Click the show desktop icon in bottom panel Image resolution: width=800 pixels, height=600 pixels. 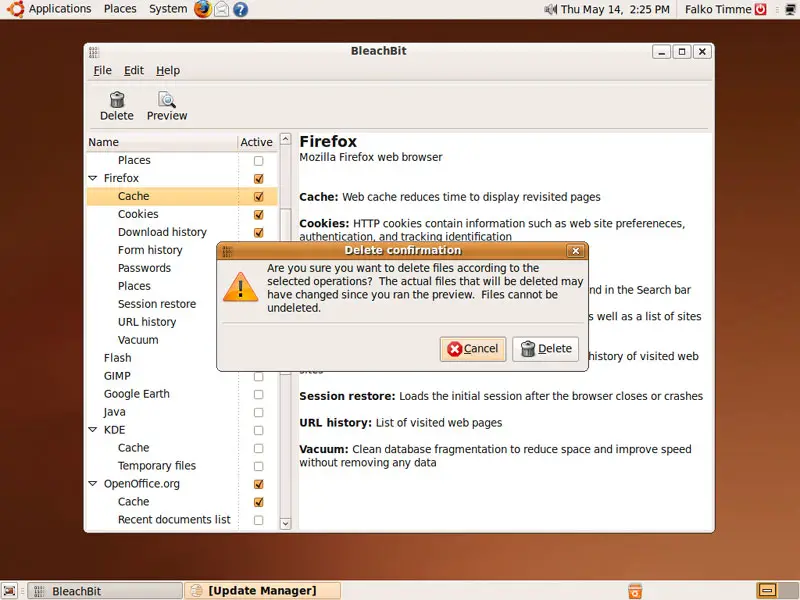[10, 591]
